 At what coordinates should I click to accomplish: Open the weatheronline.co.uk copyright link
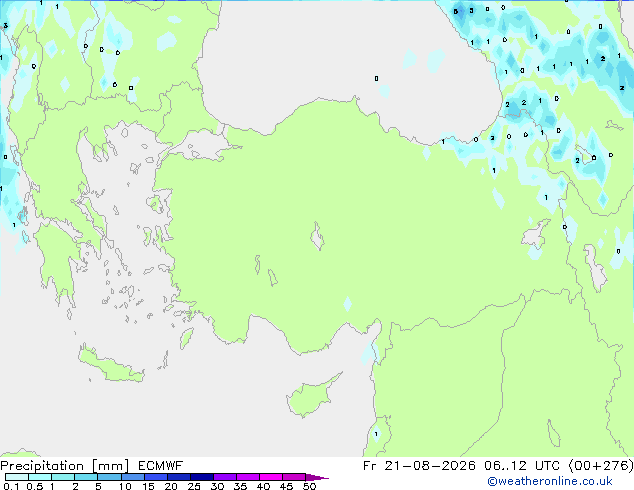coord(550,481)
